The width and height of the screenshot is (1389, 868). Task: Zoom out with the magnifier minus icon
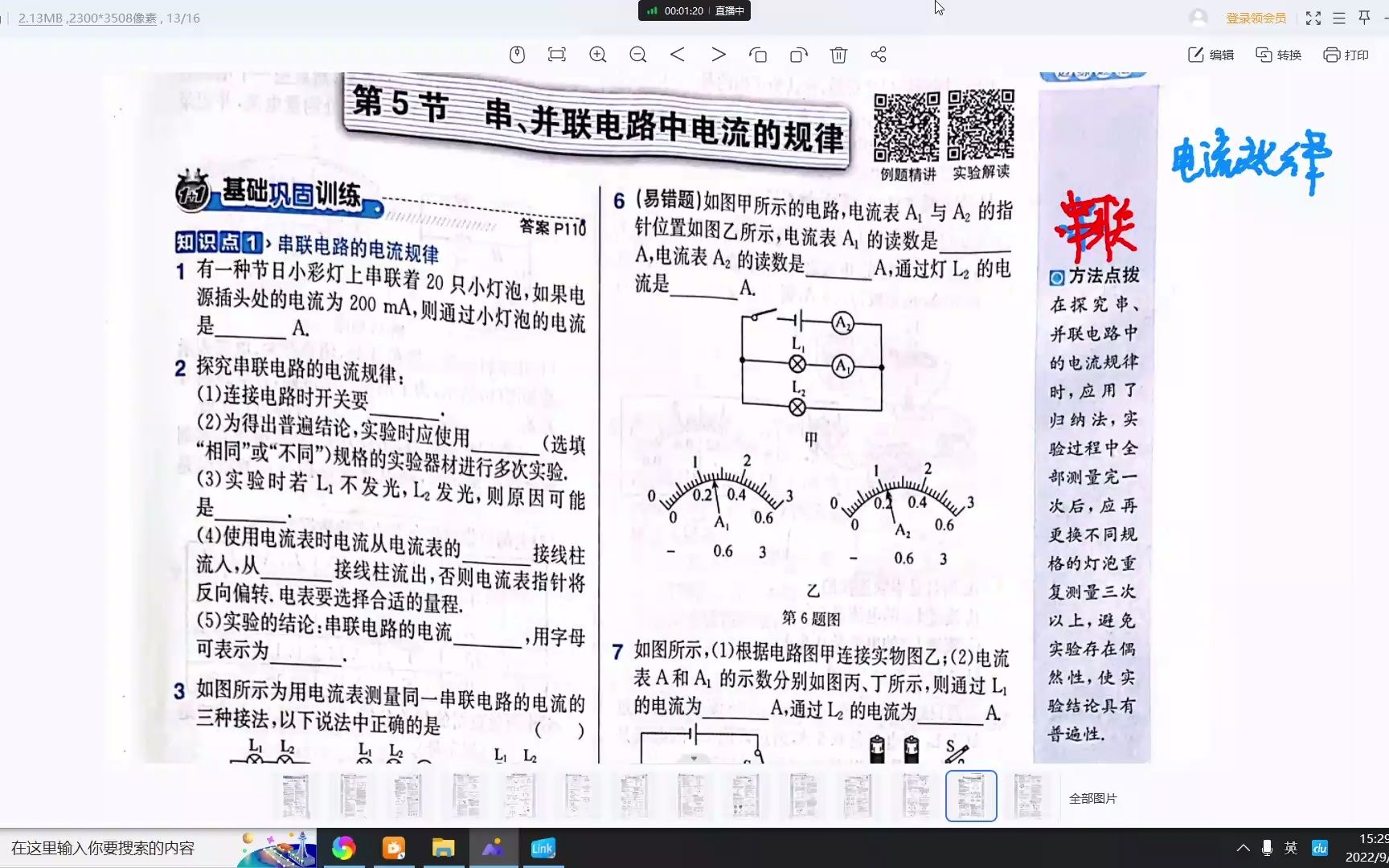coord(638,55)
